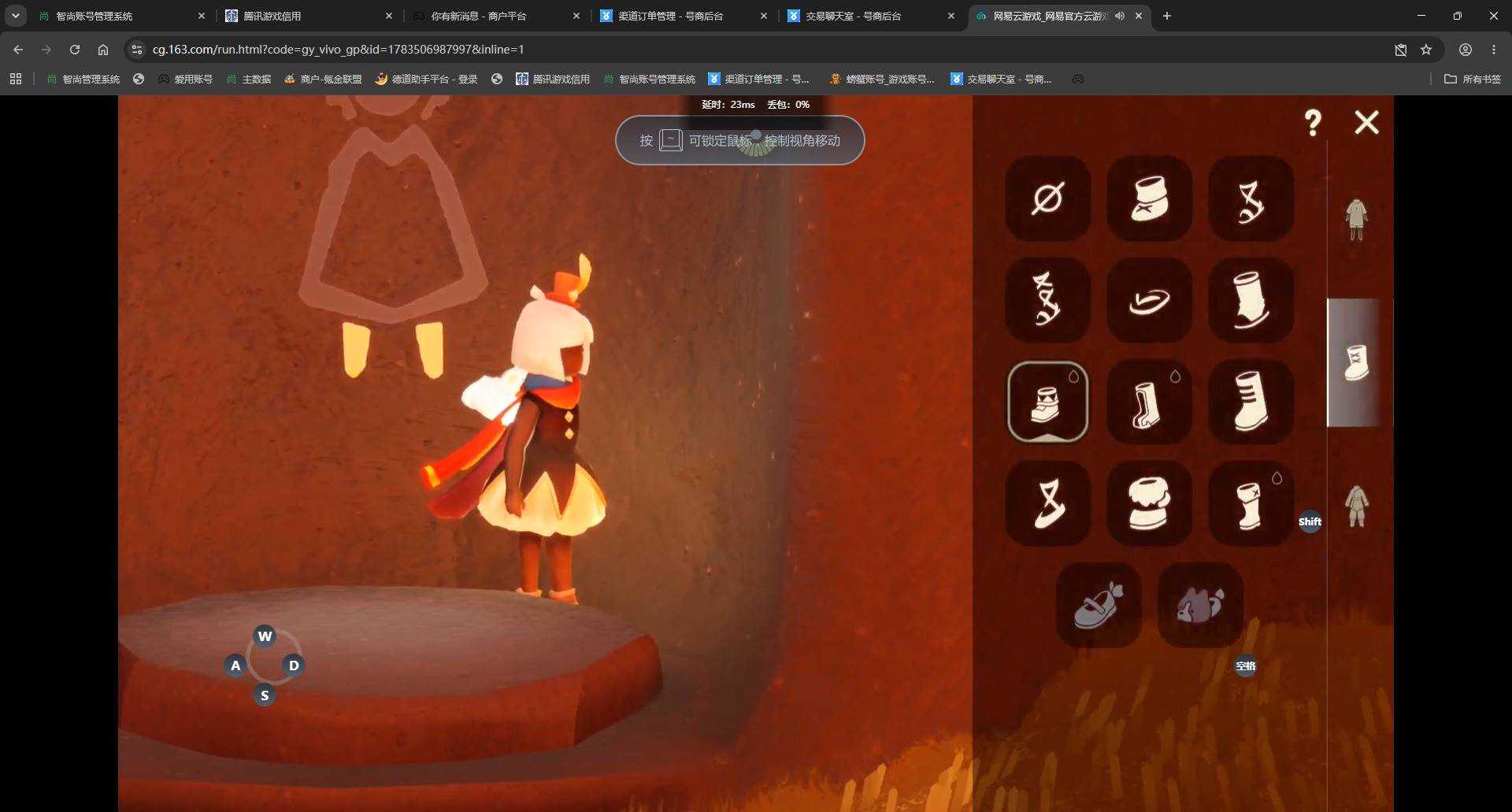Image resolution: width=1512 pixels, height=812 pixels.
Task: Equip the hourglass-shaped sandal in fourth row
Action: pos(1047,503)
